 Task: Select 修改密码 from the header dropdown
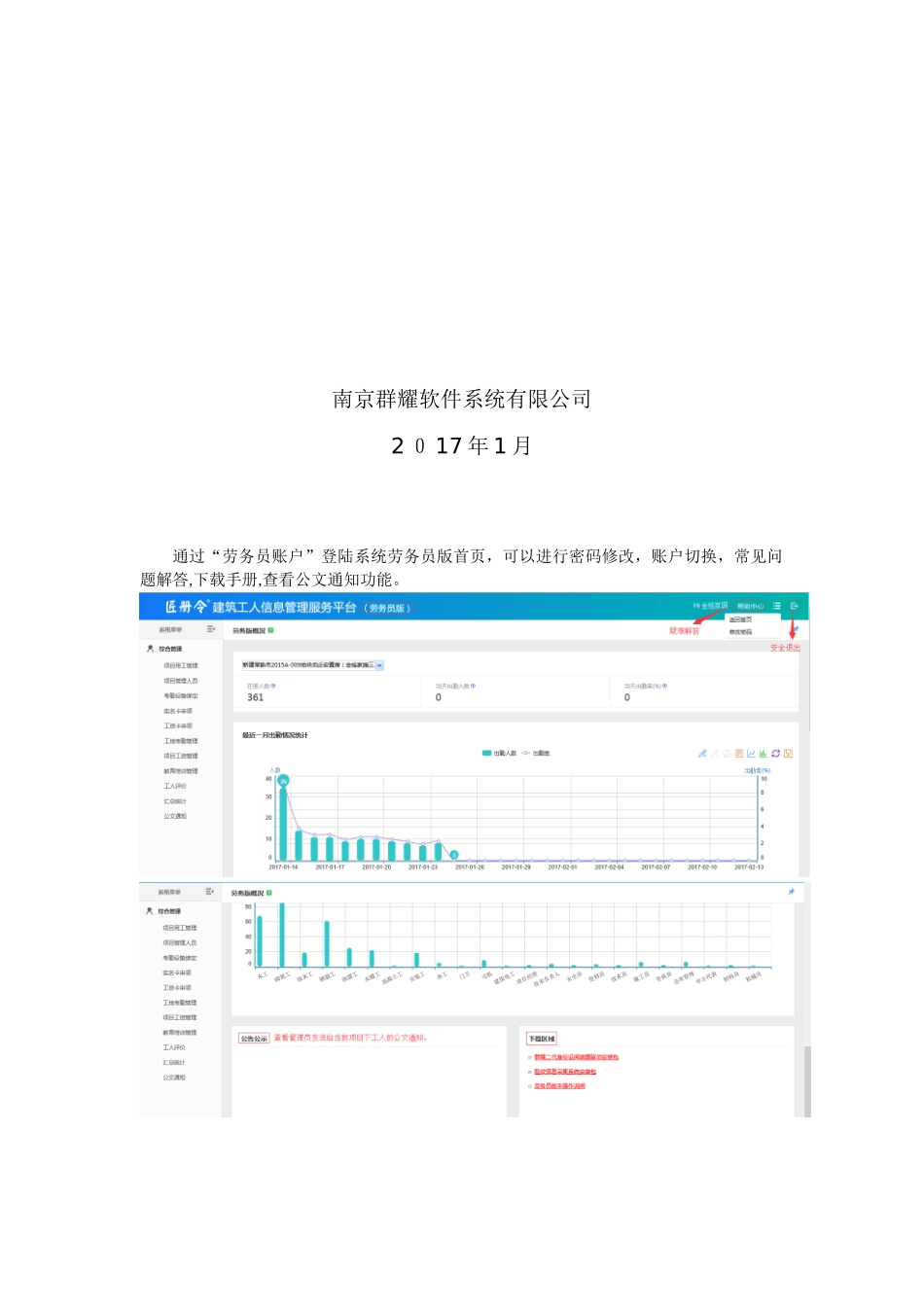pos(740,632)
